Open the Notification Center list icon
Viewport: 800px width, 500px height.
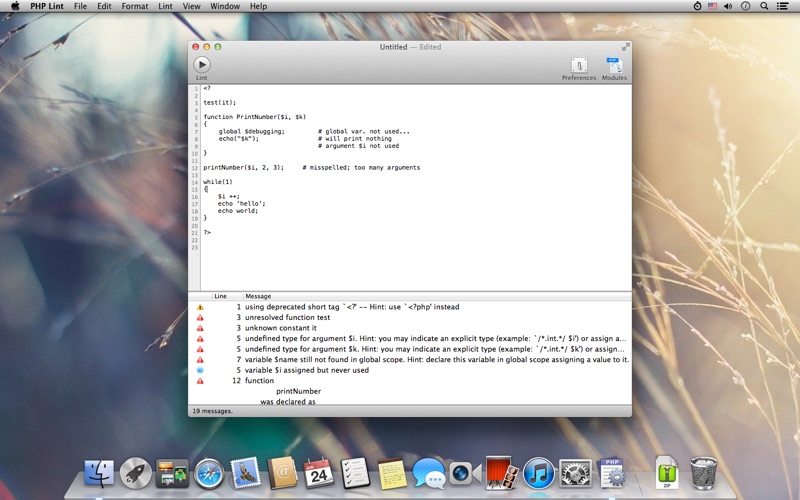(x=782, y=6)
